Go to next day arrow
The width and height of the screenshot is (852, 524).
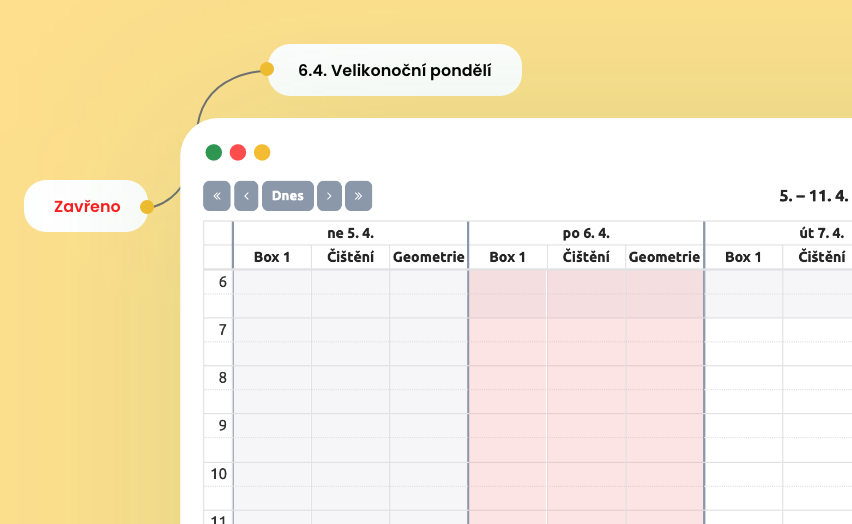point(330,196)
